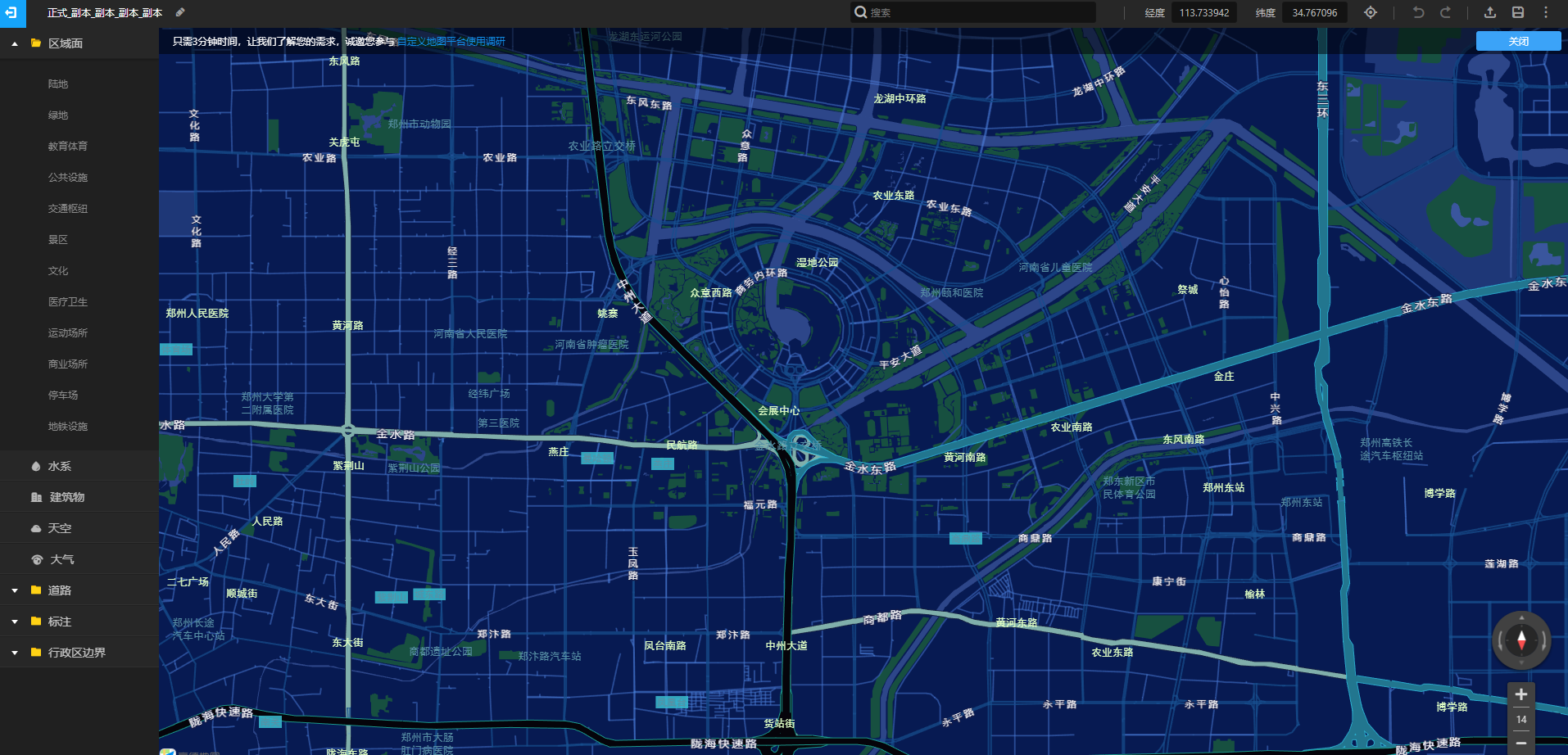Viewport: 1568px width, 755px height.
Task: Open the 自定义地图平台使用调研 link
Action: (451, 42)
